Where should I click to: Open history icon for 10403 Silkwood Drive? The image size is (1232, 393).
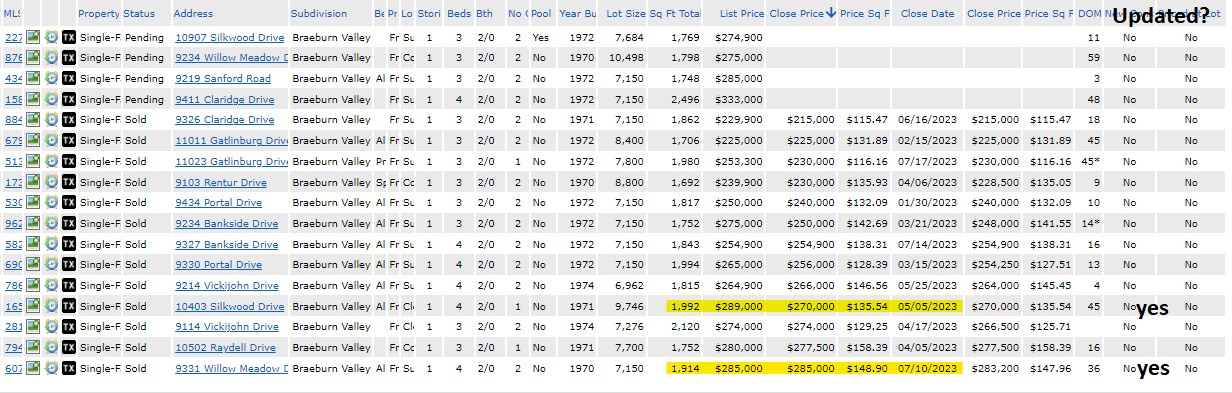point(51,307)
